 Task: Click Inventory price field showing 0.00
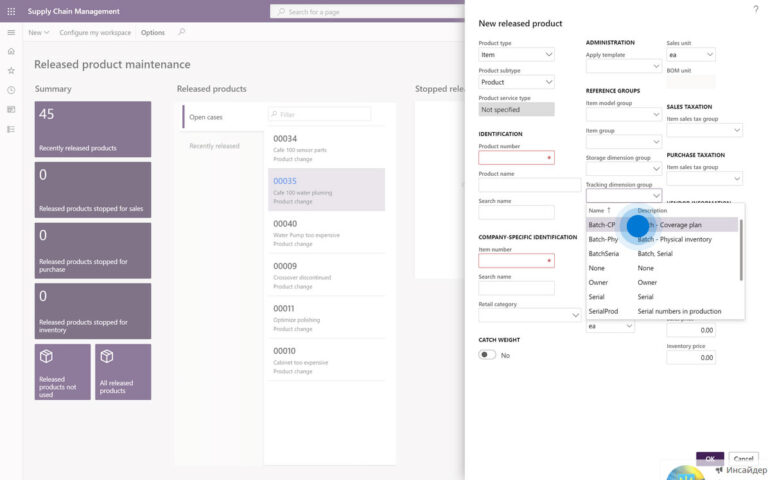pyautogui.click(x=691, y=357)
